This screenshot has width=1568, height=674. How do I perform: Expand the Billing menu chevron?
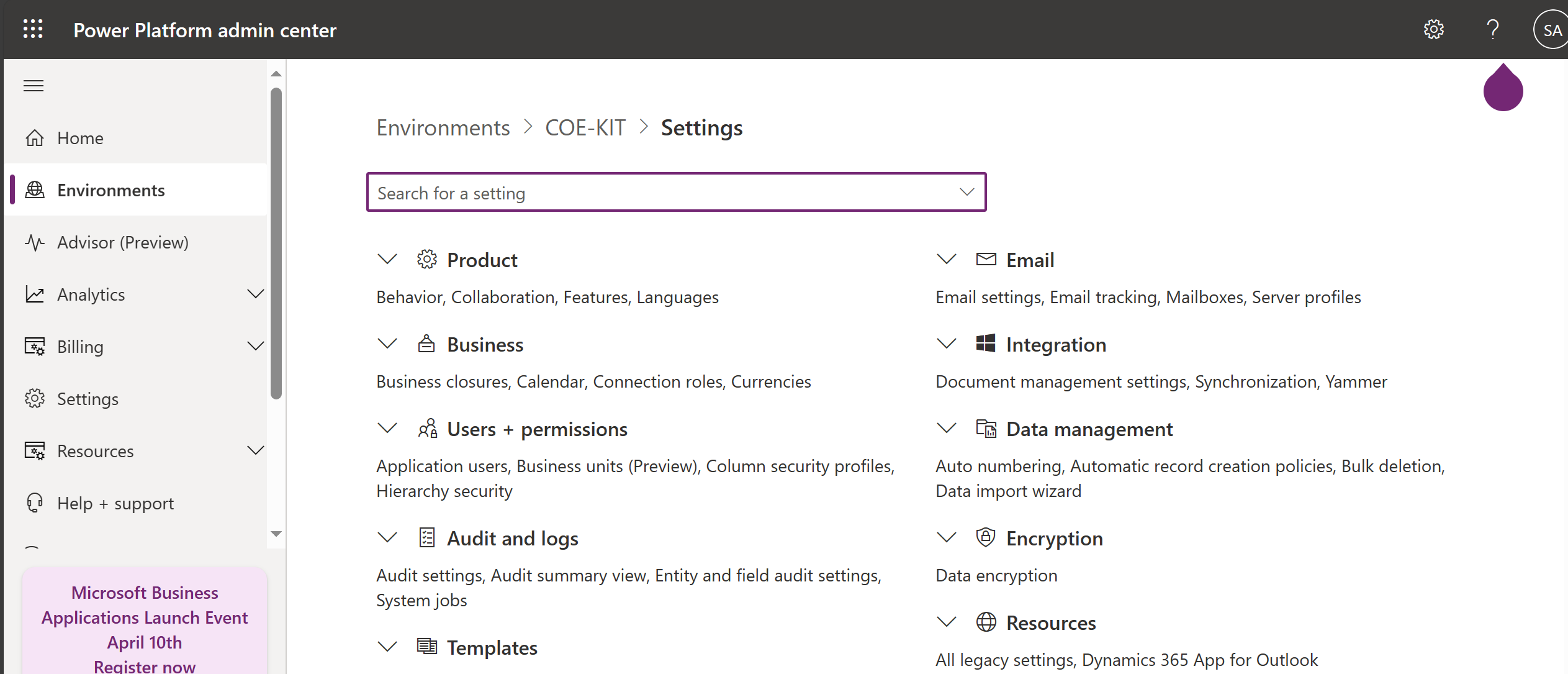point(256,346)
